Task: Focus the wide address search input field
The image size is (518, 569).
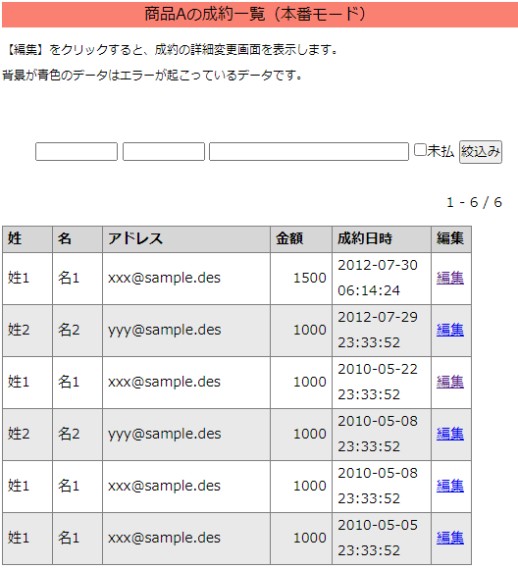Action: tap(309, 151)
